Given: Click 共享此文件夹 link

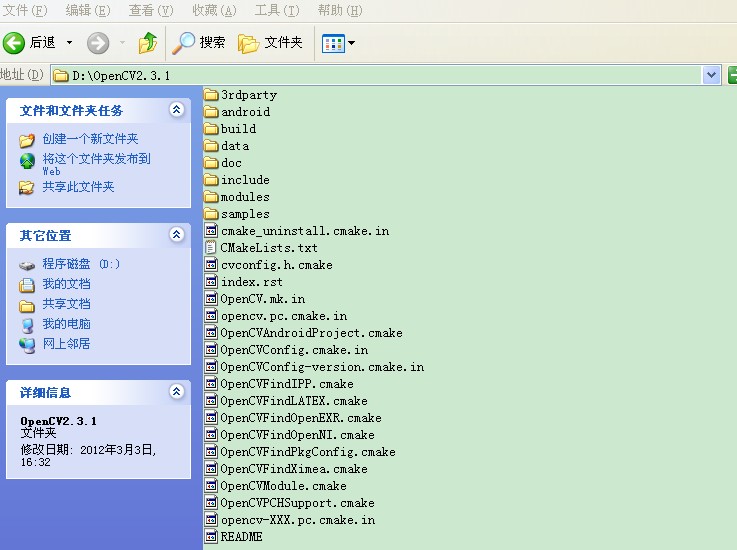Looking at the screenshot, I should 78,187.
